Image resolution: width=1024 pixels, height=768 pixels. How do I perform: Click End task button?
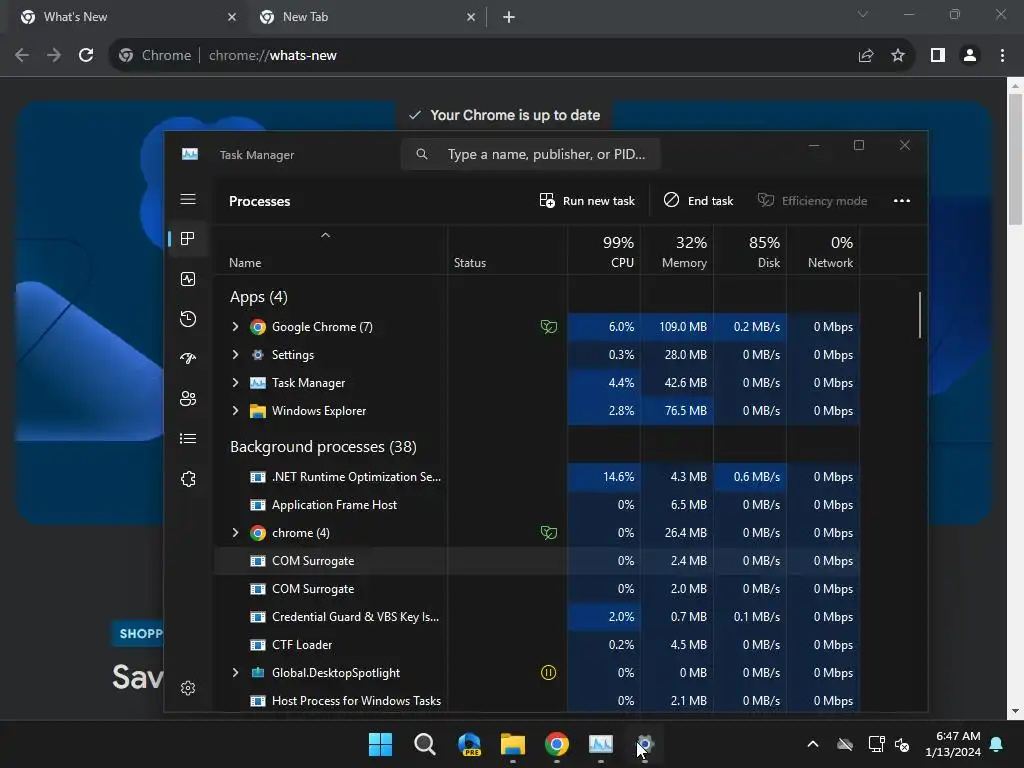pos(698,200)
